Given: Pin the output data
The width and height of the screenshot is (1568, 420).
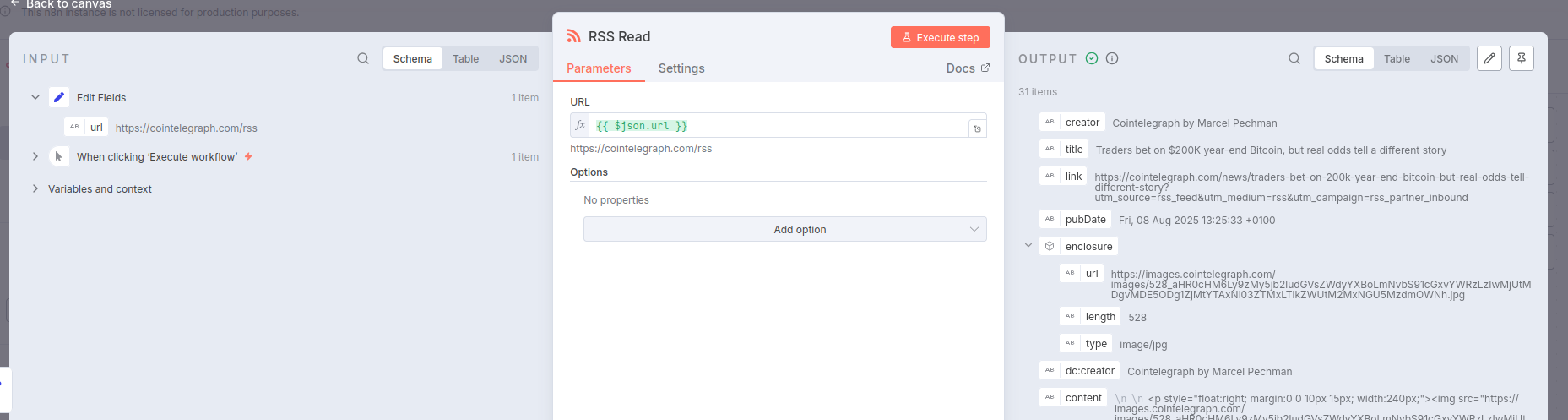Looking at the screenshot, I should [x=1522, y=58].
